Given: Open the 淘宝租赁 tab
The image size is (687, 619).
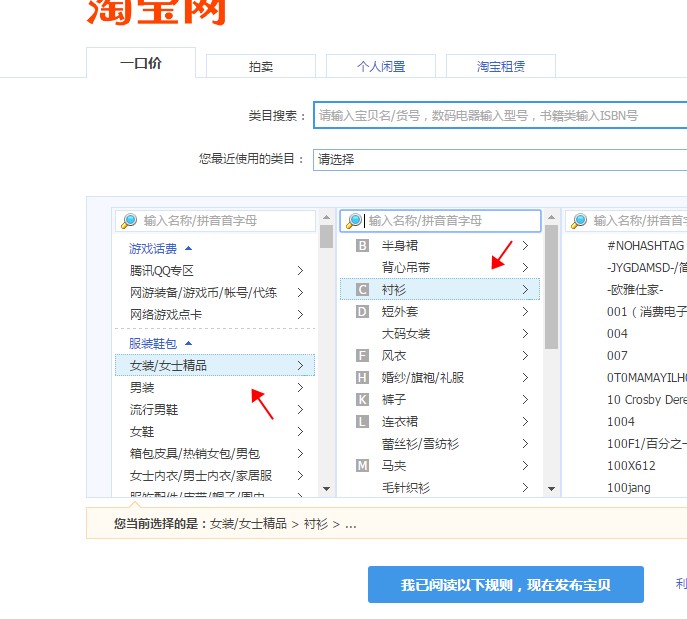Looking at the screenshot, I should [501, 66].
